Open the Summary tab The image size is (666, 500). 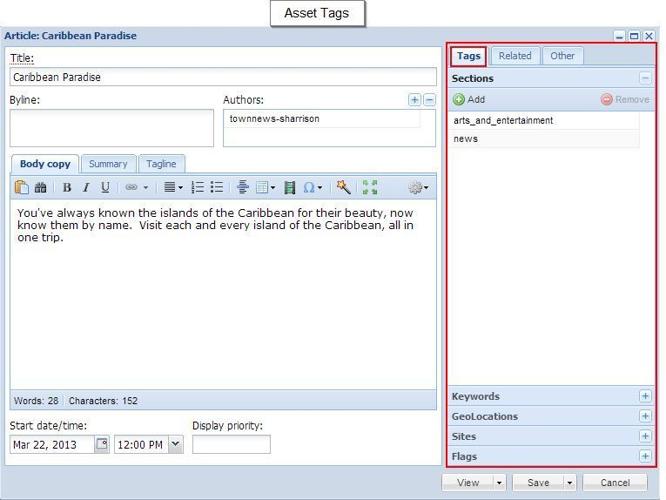tap(107, 164)
